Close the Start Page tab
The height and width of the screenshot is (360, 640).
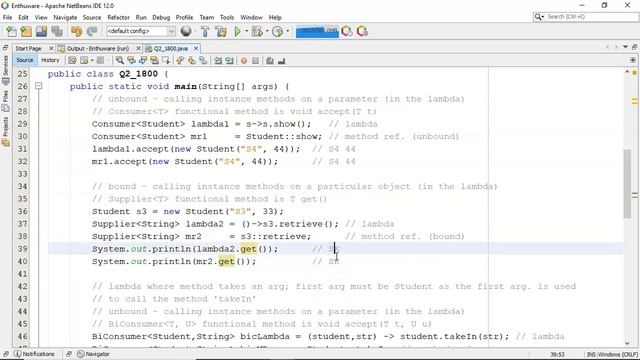click(51, 49)
